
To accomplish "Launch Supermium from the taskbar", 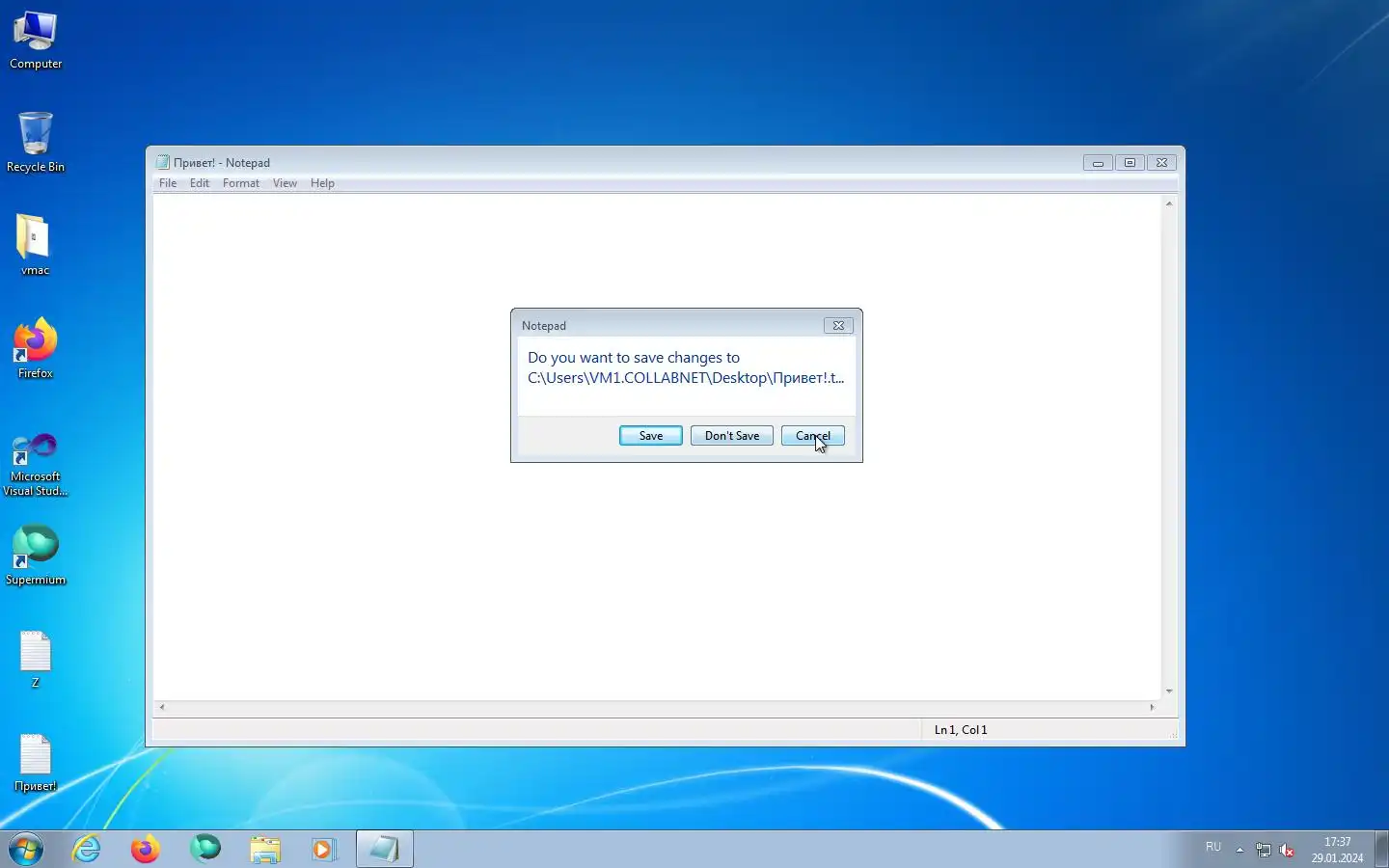I will (205, 849).
